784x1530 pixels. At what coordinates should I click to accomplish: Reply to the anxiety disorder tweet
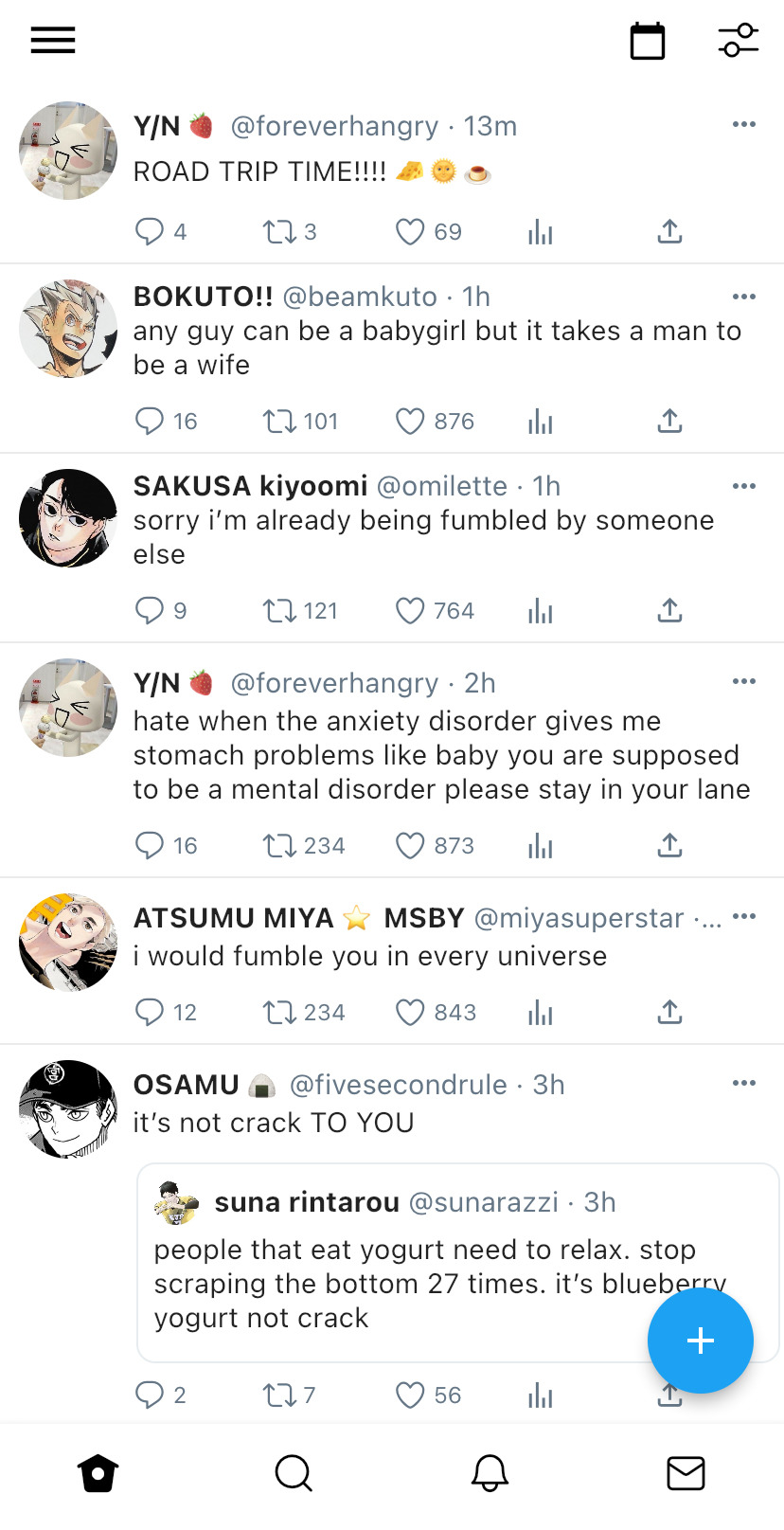[150, 845]
